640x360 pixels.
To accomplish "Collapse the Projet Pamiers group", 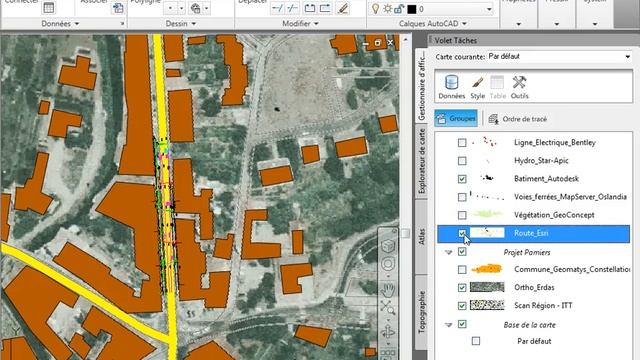I will click(x=449, y=252).
